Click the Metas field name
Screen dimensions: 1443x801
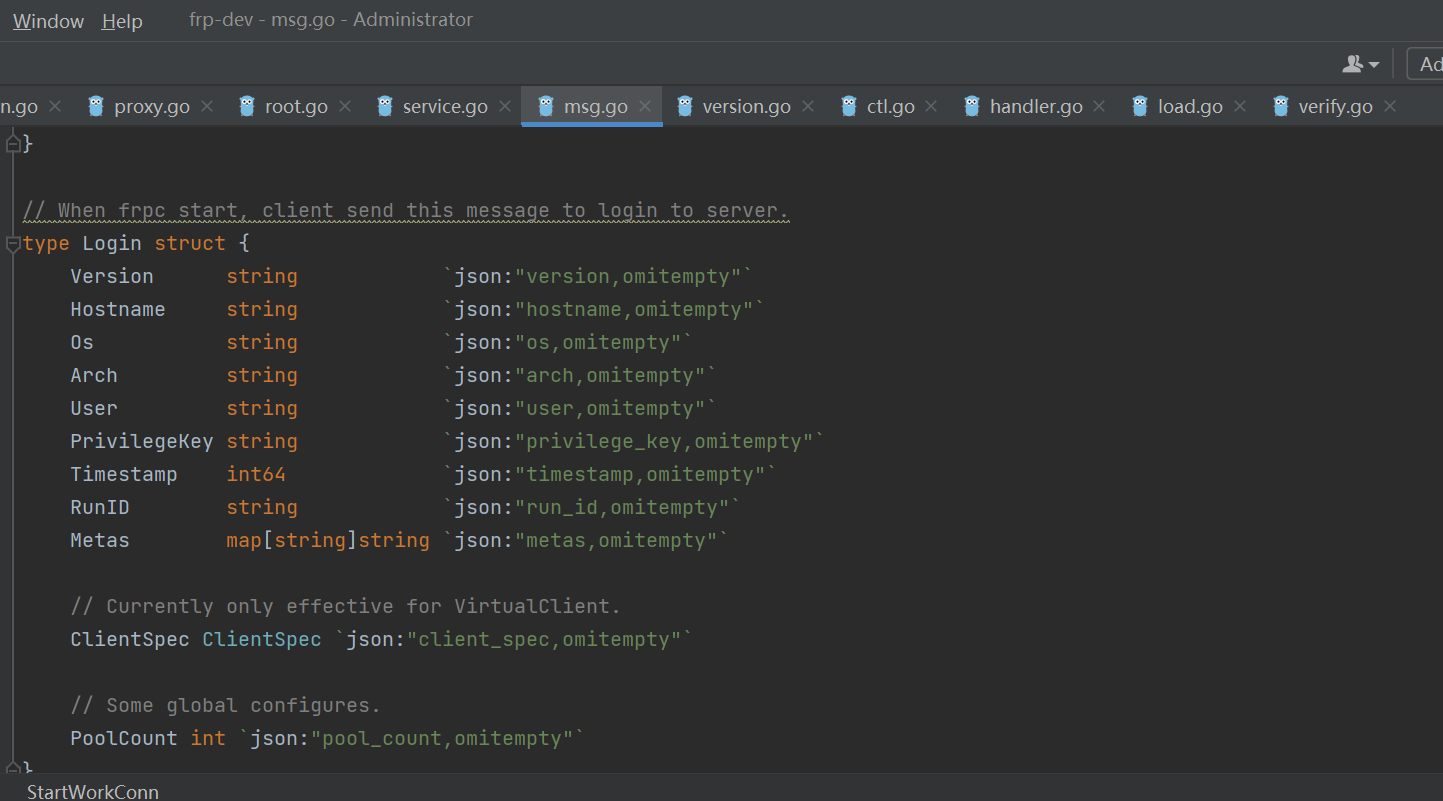click(100, 541)
